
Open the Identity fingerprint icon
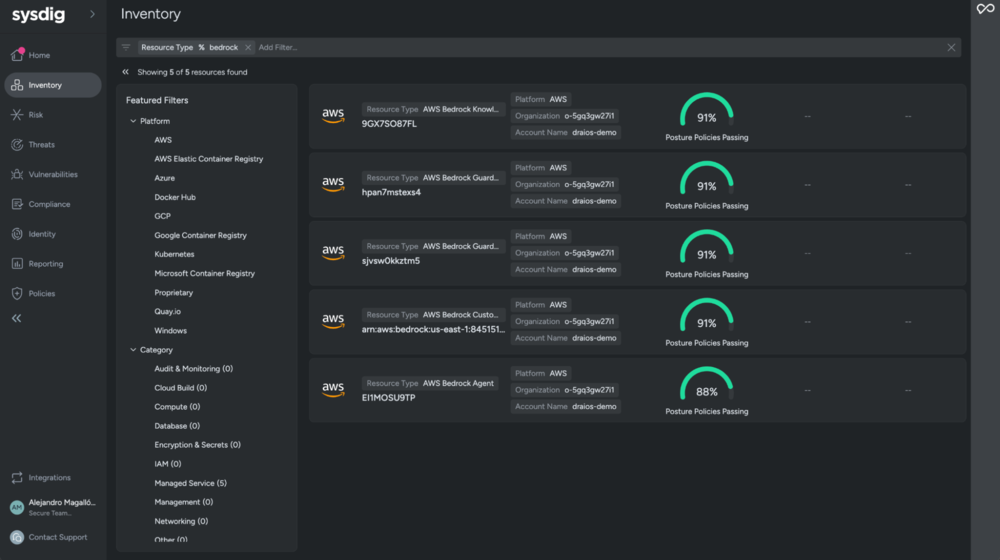(x=17, y=234)
